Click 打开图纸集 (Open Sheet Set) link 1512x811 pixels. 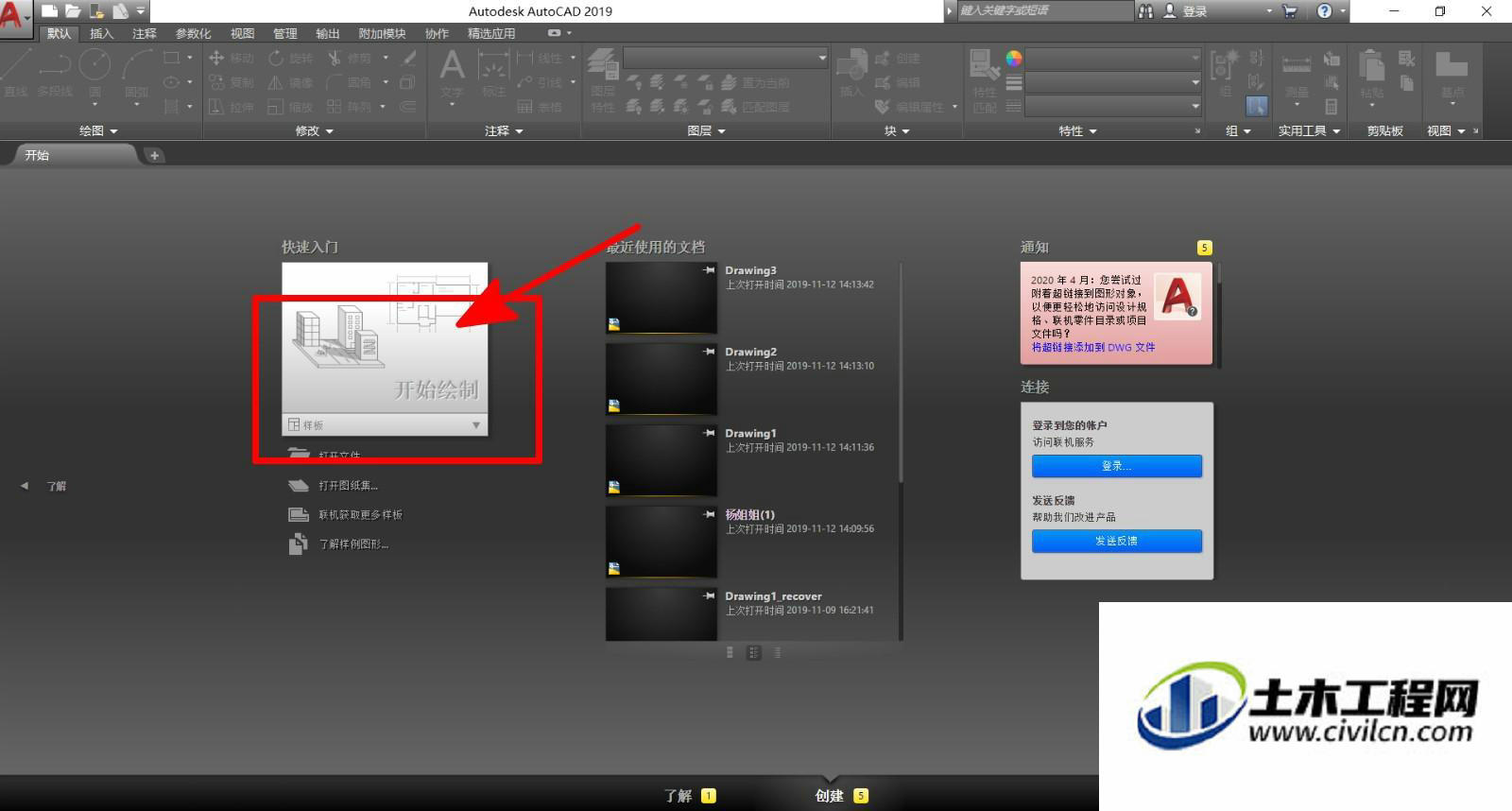(348, 486)
